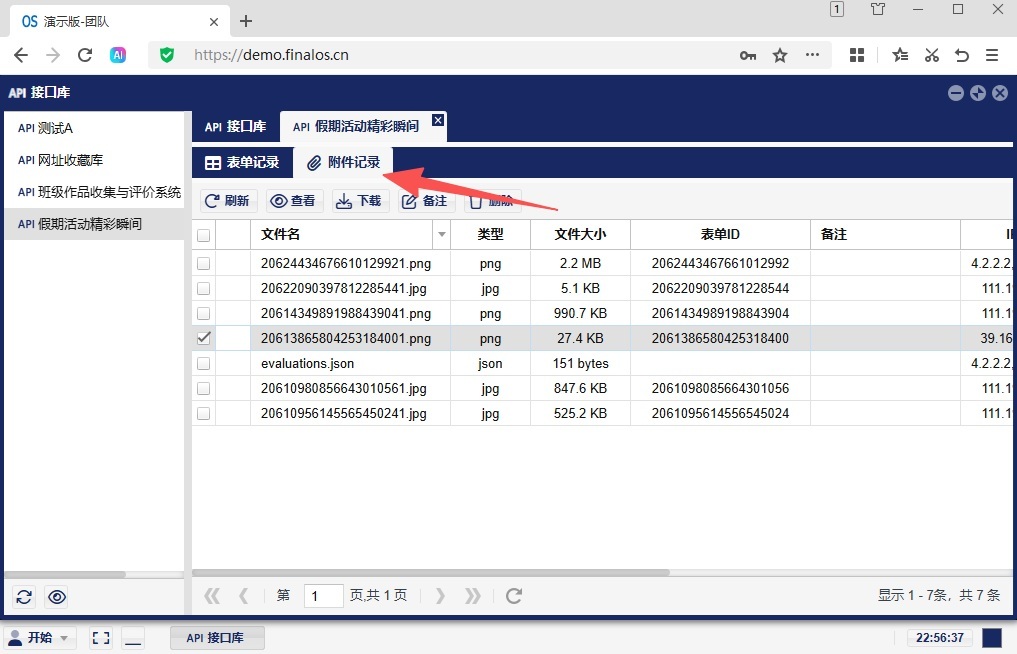Toggle the select-all header checkbox

204,235
